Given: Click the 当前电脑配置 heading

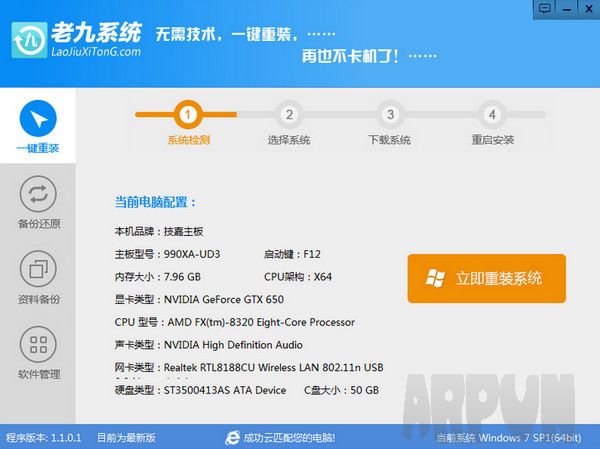Looking at the screenshot, I should (x=155, y=202).
